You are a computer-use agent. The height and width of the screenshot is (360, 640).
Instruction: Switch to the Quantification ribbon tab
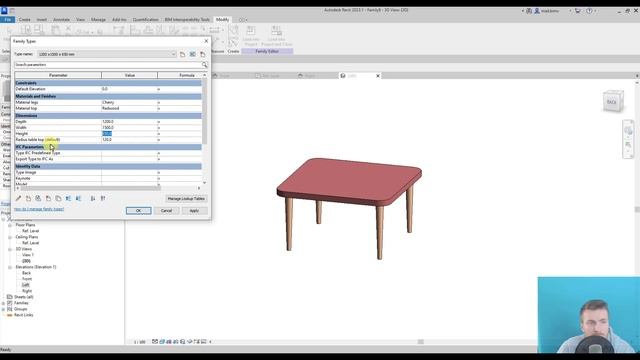tap(145, 20)
